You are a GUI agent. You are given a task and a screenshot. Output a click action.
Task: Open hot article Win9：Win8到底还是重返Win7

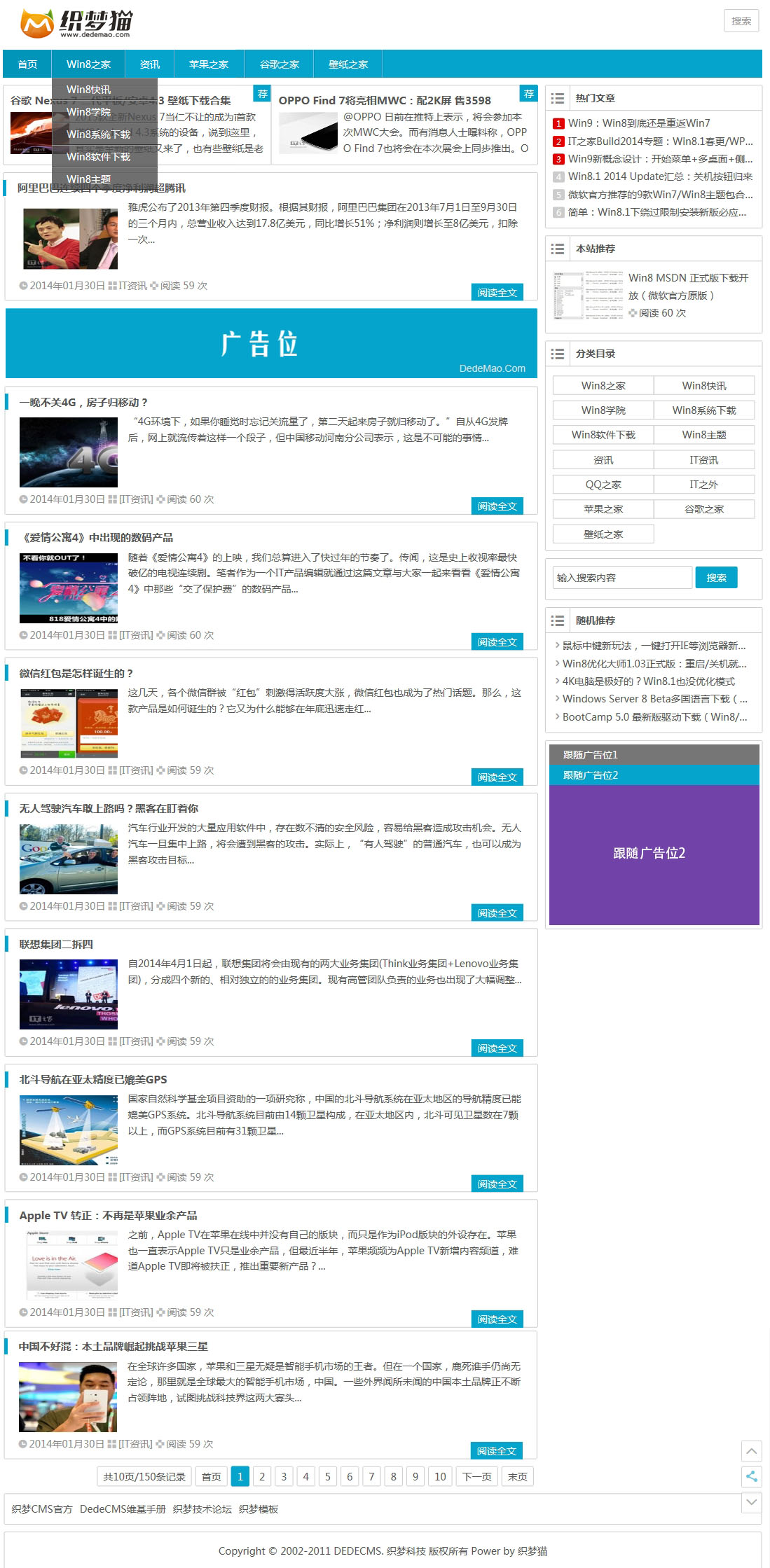(x=639, y=123)
